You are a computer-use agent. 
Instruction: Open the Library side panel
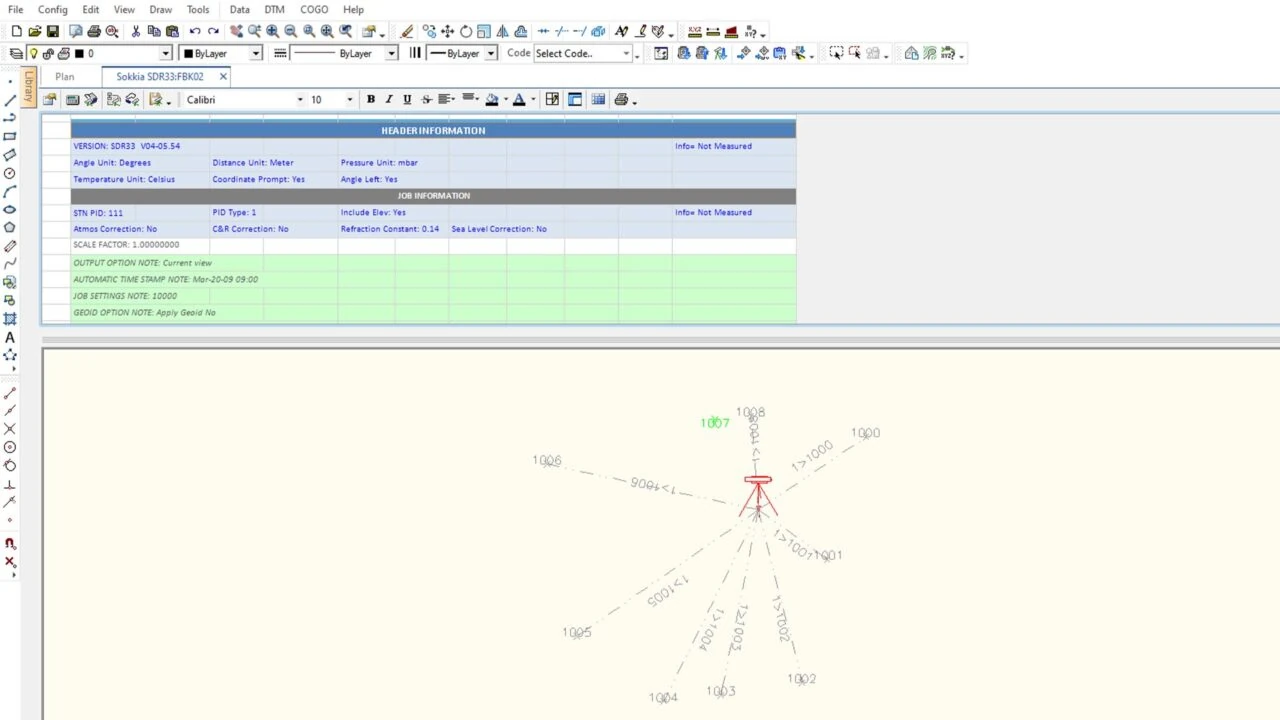(x=30, y=88)
